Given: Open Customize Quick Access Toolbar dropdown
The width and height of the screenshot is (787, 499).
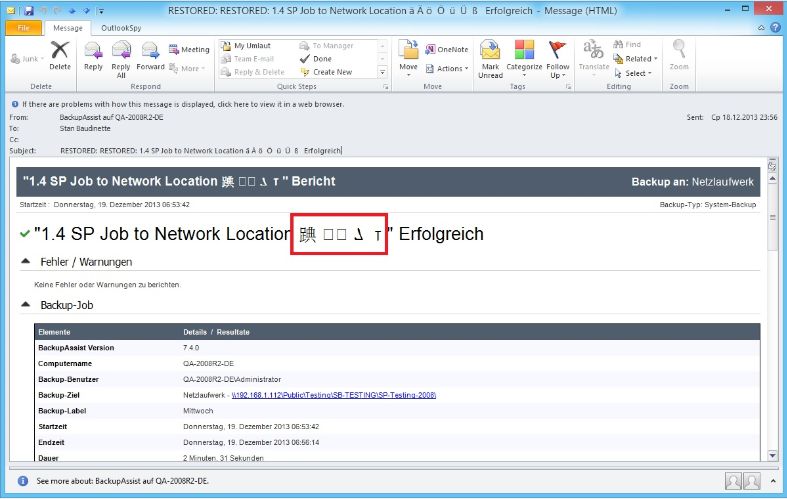Looking at the screenshot, I should coord(101,11).
